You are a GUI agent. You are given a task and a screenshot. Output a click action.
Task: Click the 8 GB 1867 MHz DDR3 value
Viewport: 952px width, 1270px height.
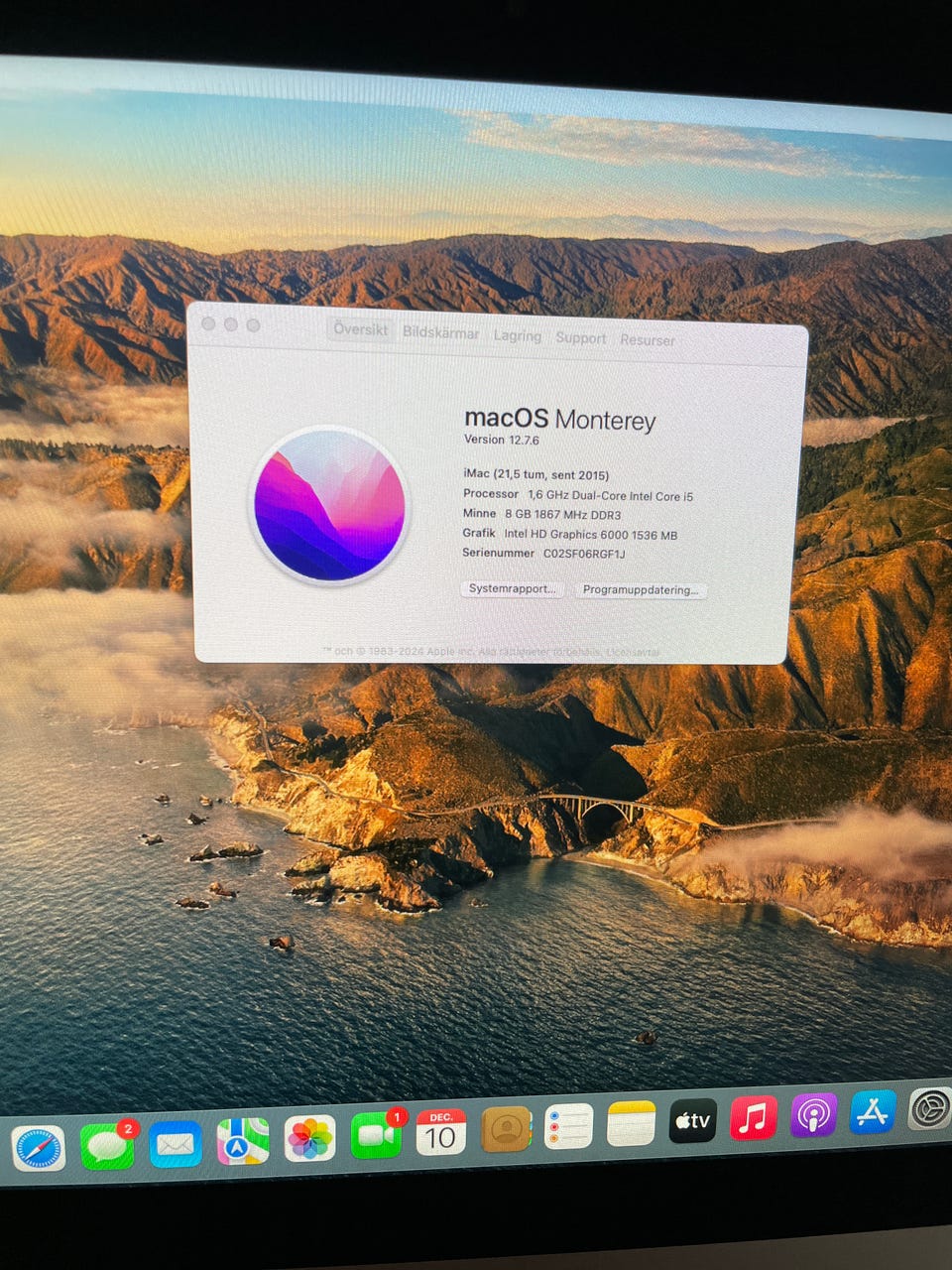pyautogui.click(x=562, y=514)
